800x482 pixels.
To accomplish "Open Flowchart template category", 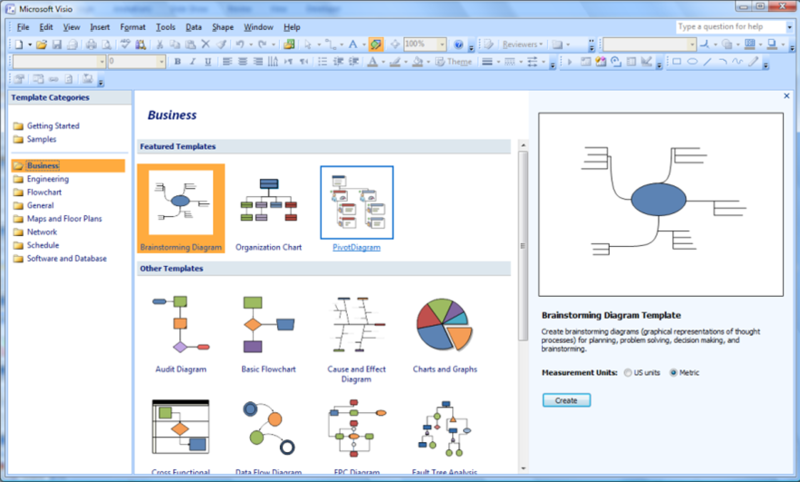I will tap(44, 192).
